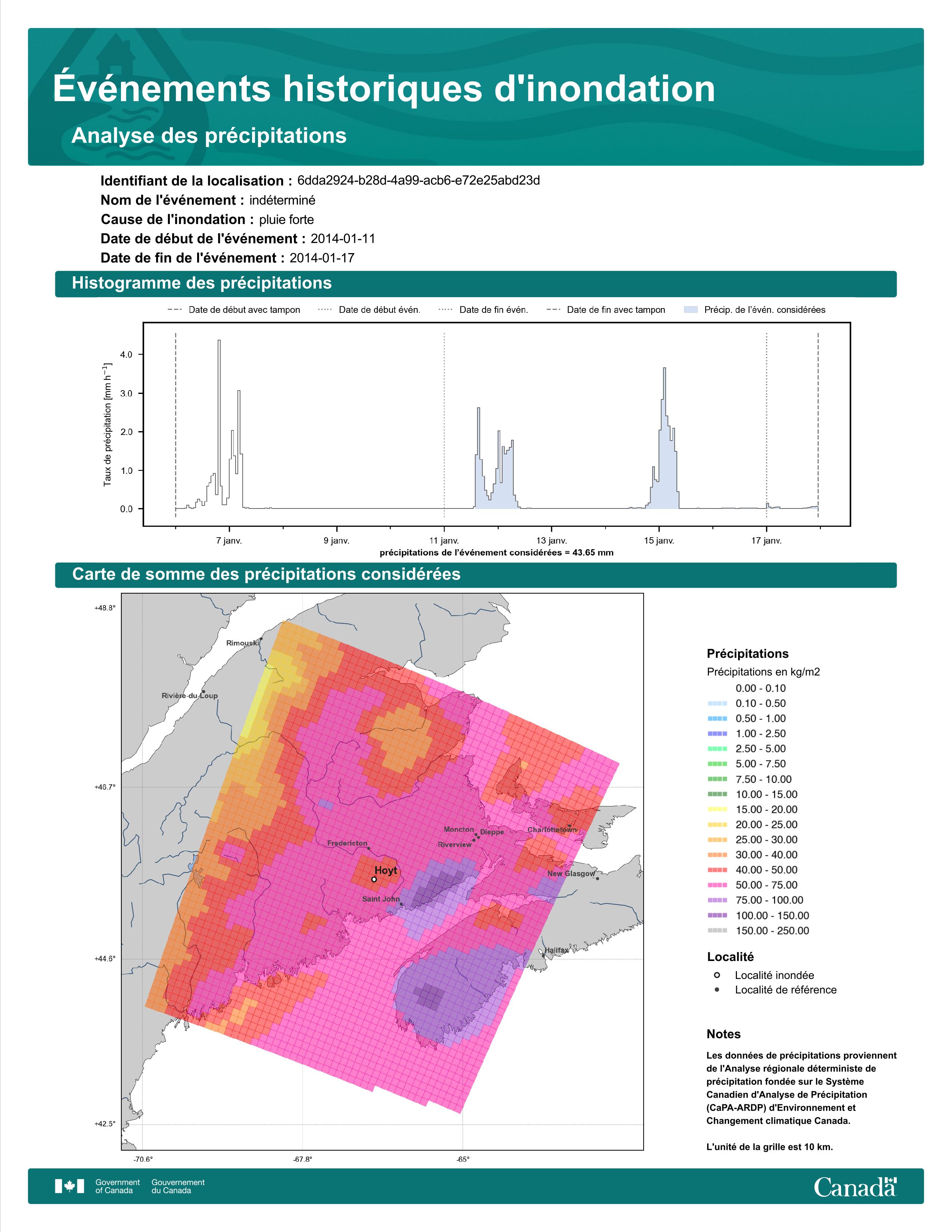Click the Rivière-du-Loup label on map

[190, 696]
